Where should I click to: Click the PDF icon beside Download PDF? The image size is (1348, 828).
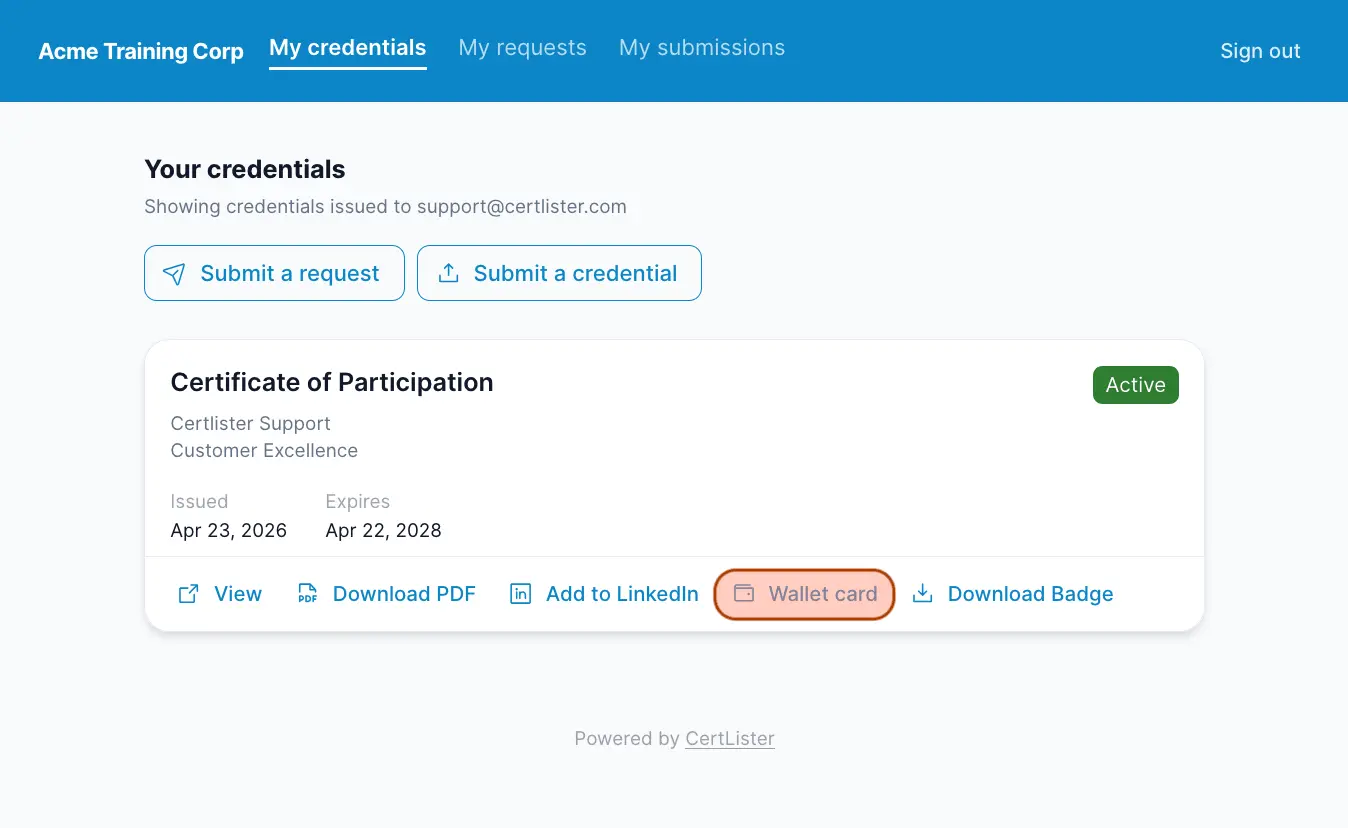306,593
